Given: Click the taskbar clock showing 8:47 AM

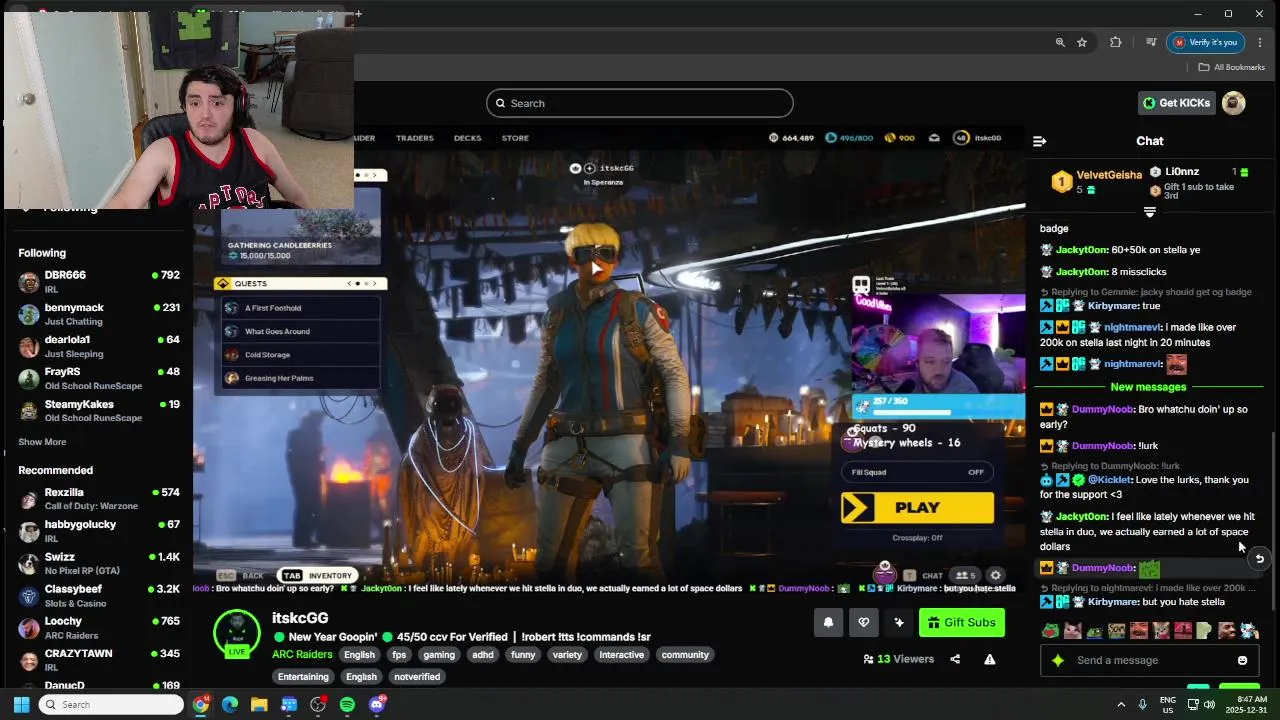Looking at the screenshot, I should tap(1246, 704).
